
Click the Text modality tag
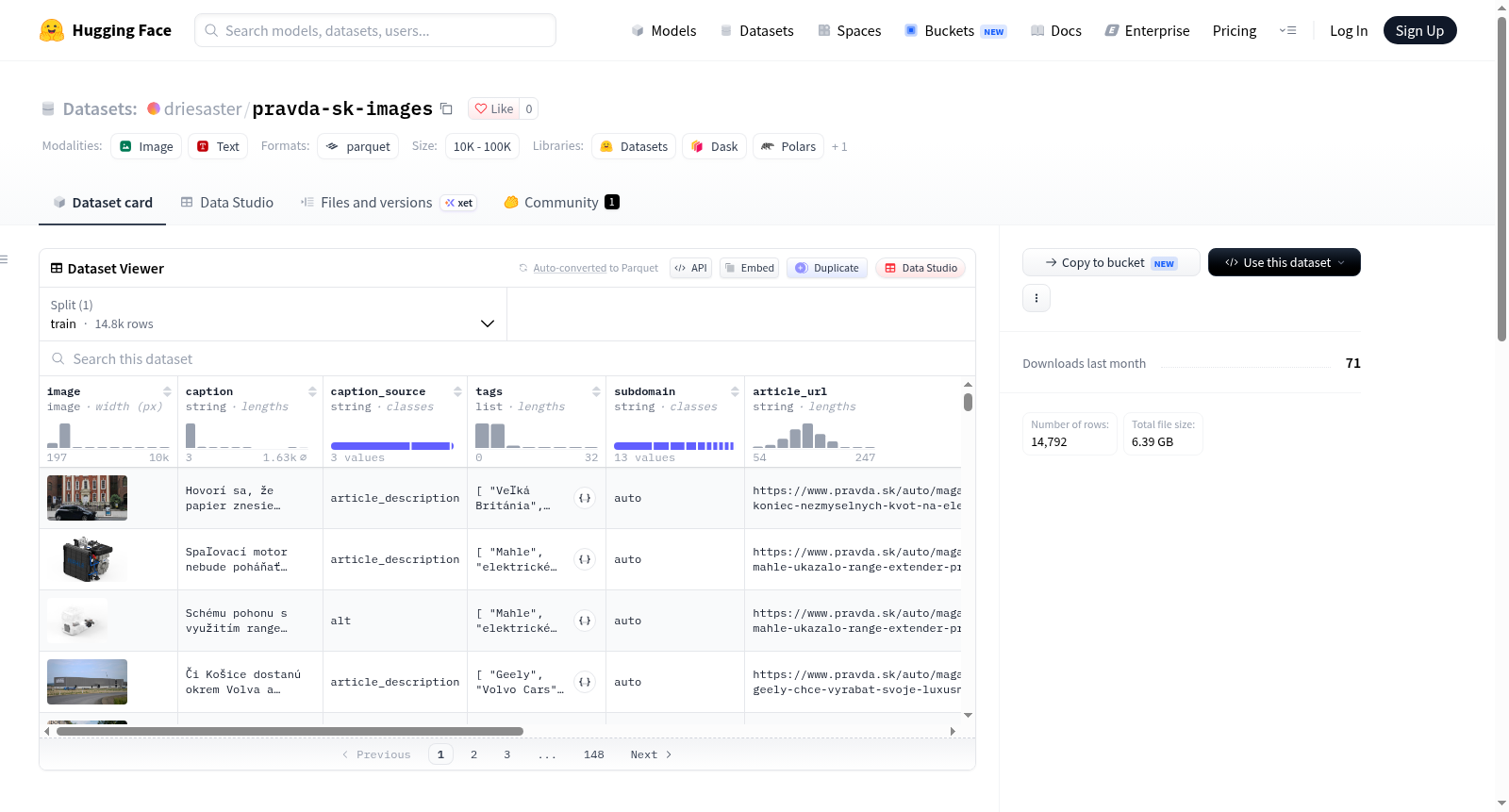pyautogui.click(x=218, y=146)
